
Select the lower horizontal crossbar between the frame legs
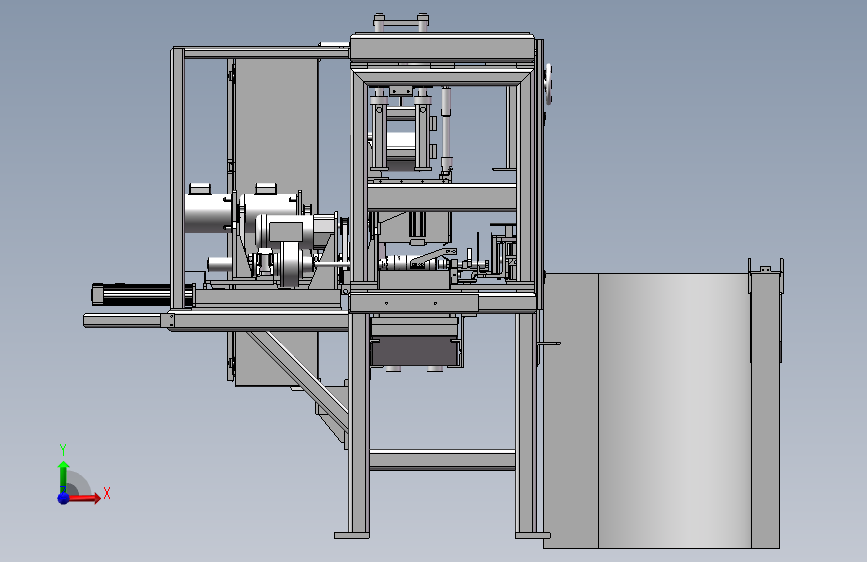[x=442, y=460]
